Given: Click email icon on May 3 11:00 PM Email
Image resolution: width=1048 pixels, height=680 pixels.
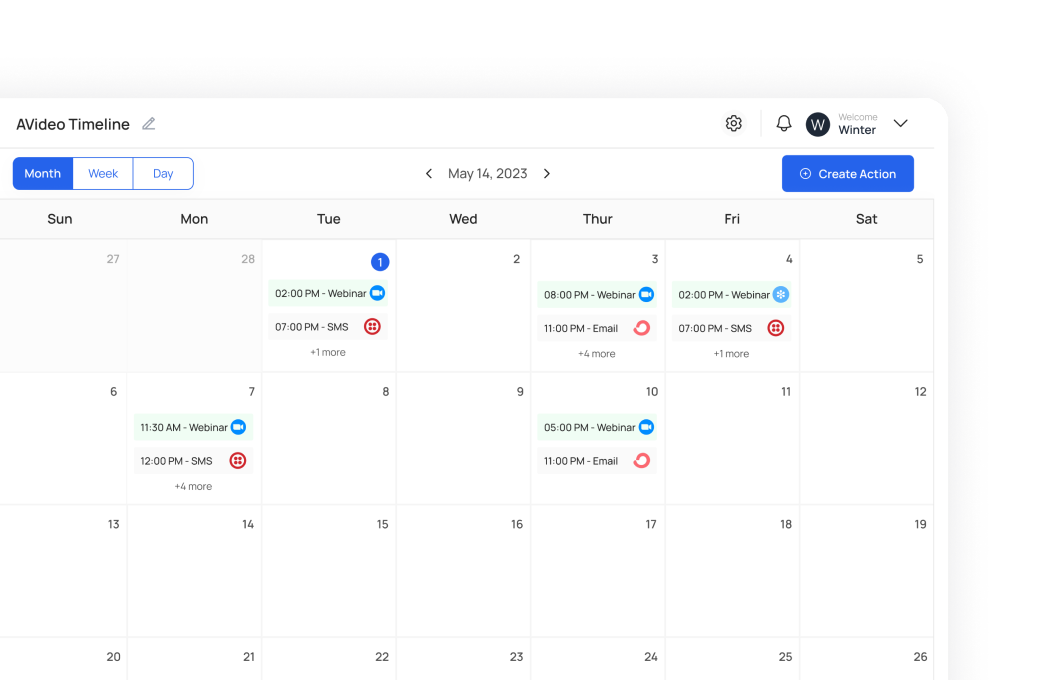Looking at the screenshot, I should (642, 328).
